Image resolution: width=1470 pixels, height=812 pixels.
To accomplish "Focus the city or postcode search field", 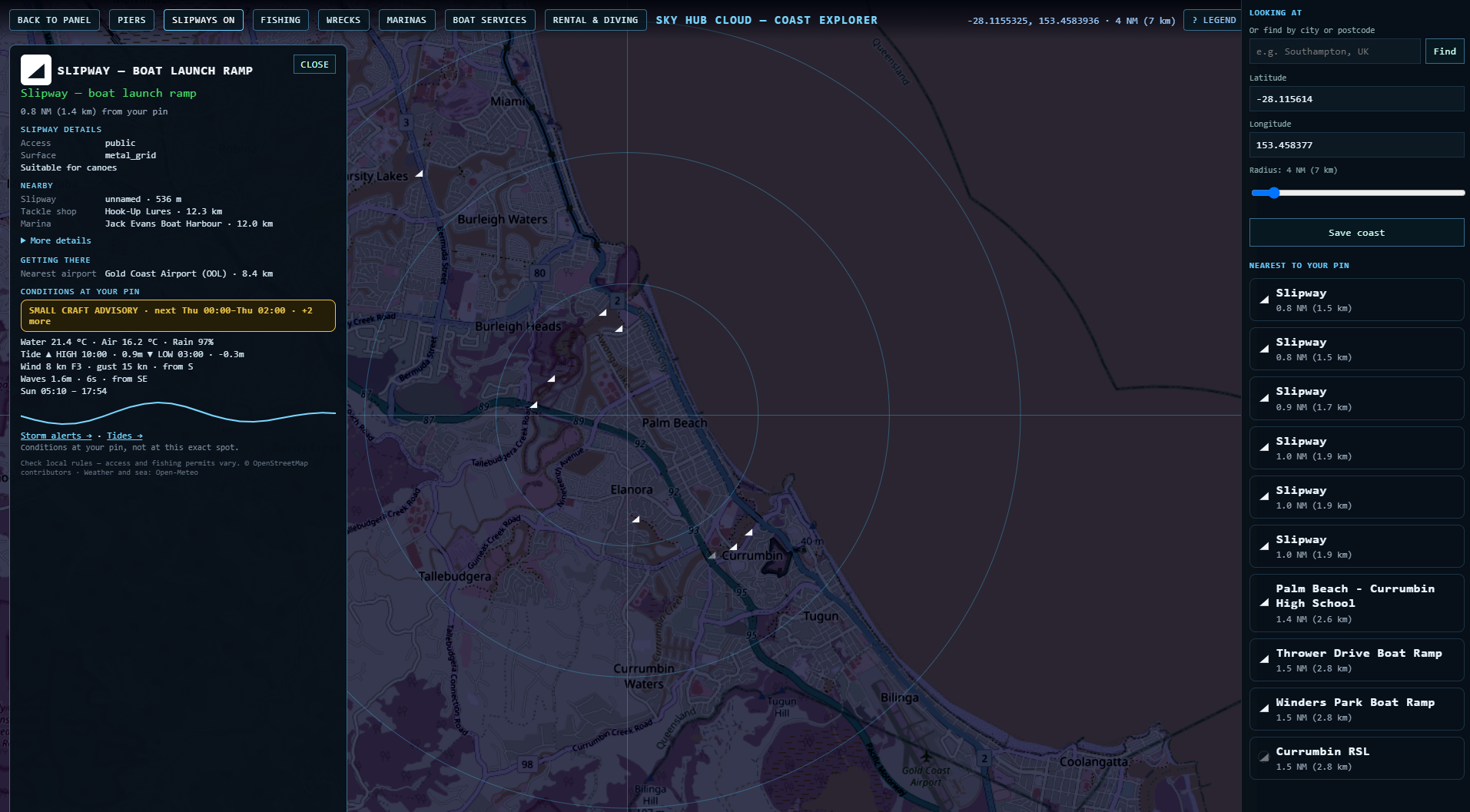I will pyautogui.click(x=1335, y=51).
